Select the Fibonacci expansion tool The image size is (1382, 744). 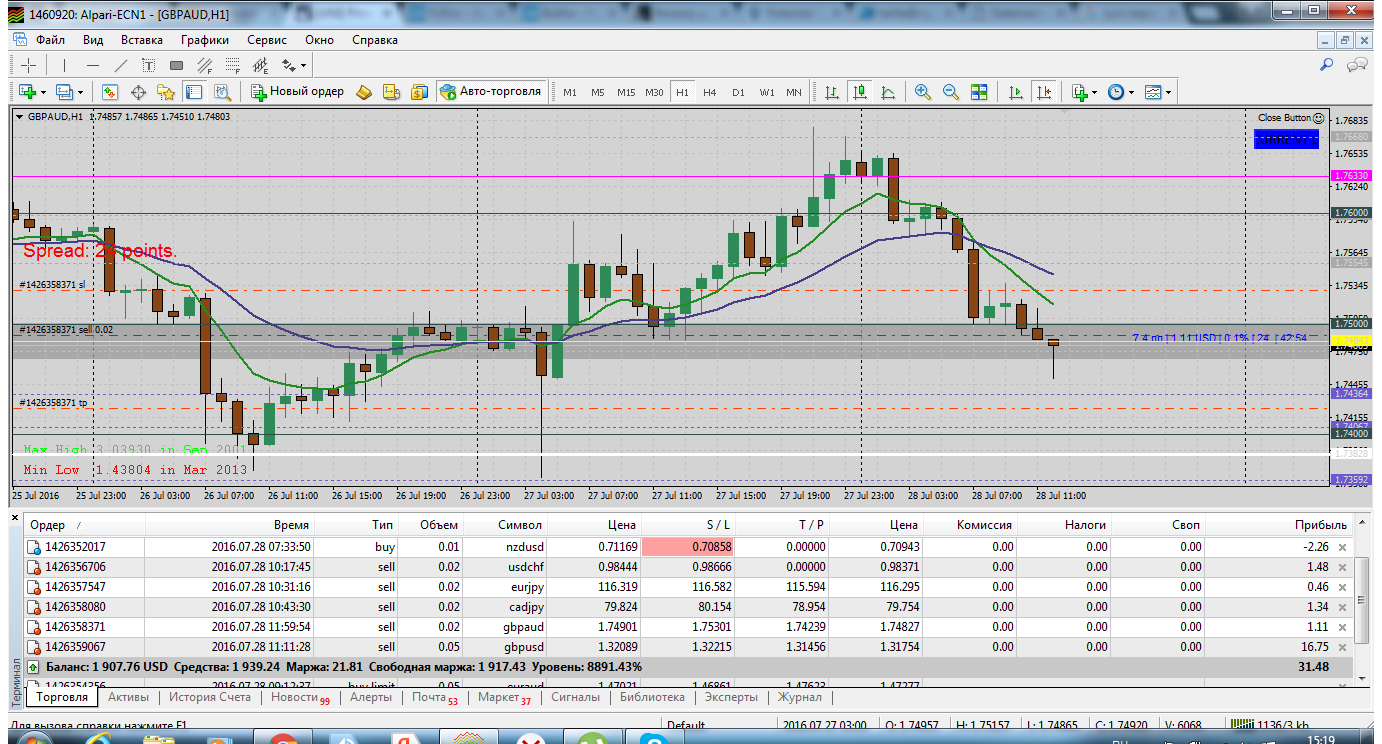[261, 65]
